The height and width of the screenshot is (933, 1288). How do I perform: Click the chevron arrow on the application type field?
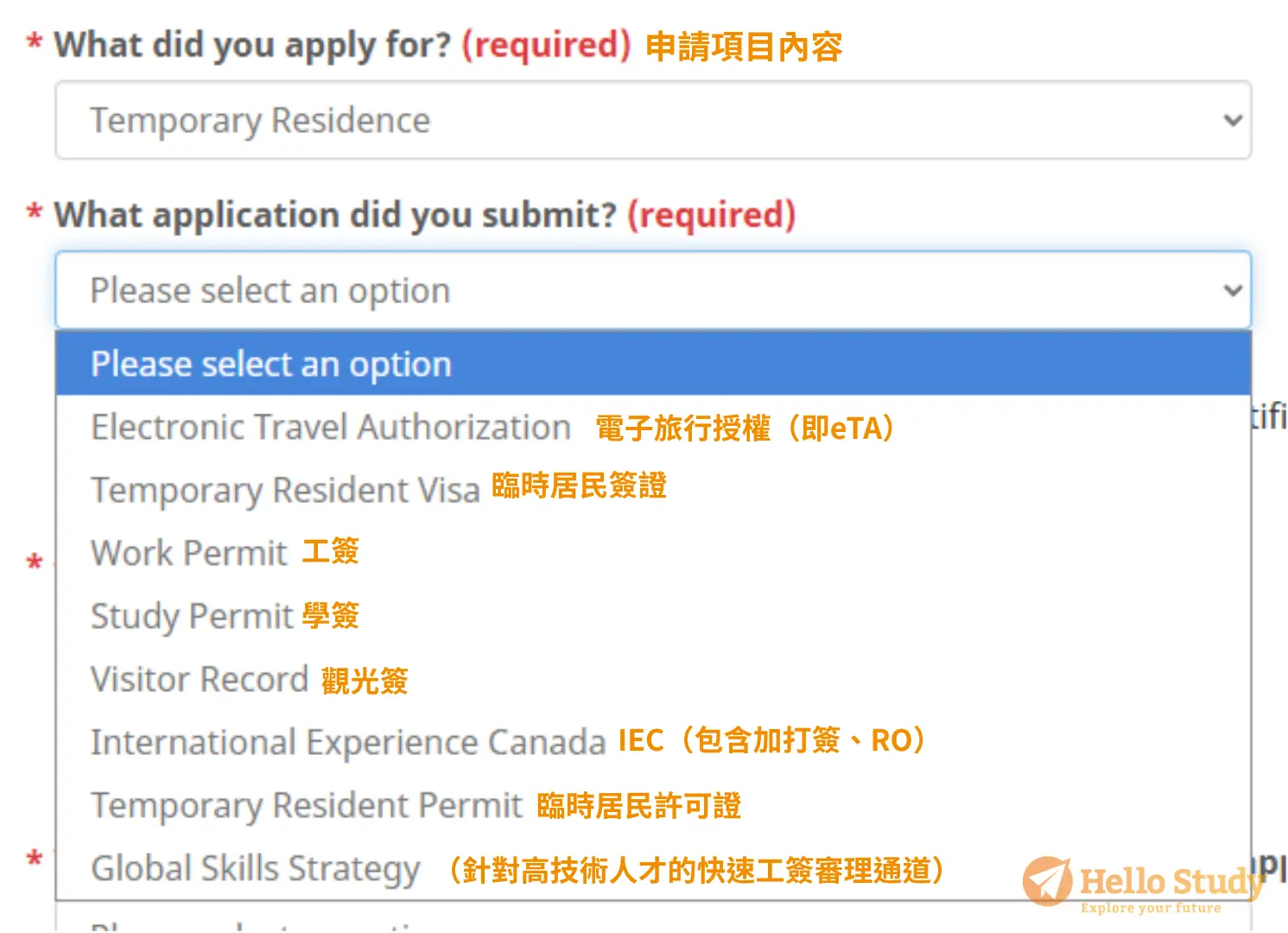(x=1233, y=290)
